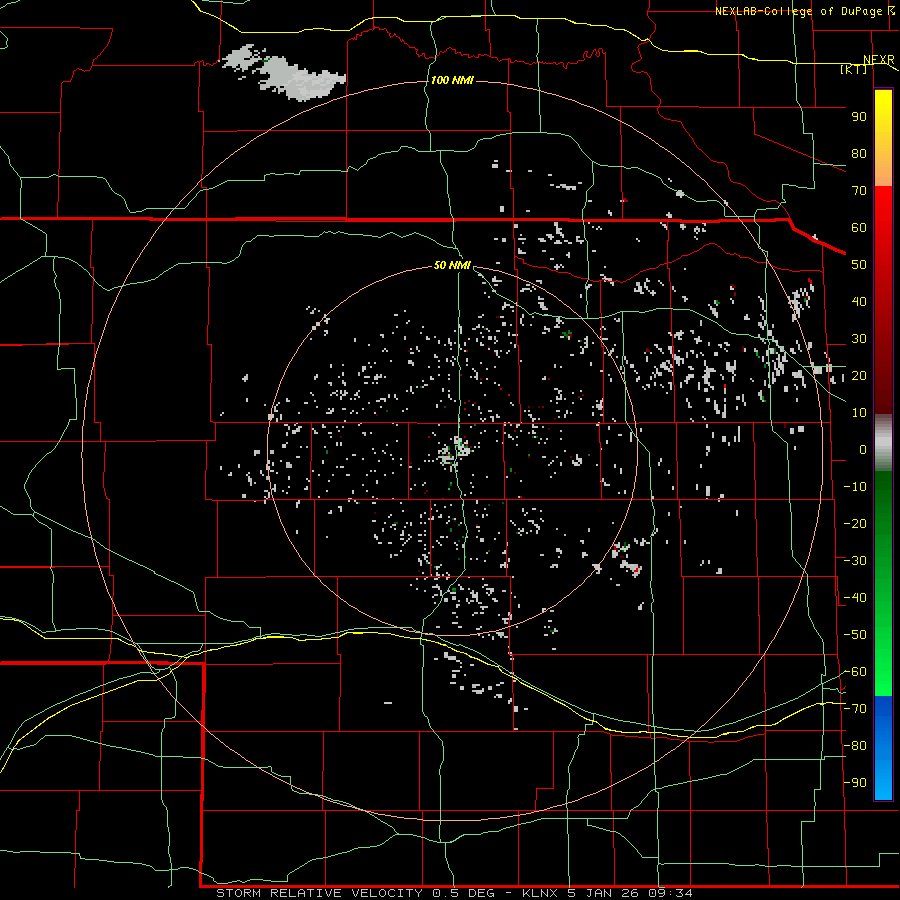Click the "-30" scale label
Viewport: 900px width, 900px height.
(855, 561)
